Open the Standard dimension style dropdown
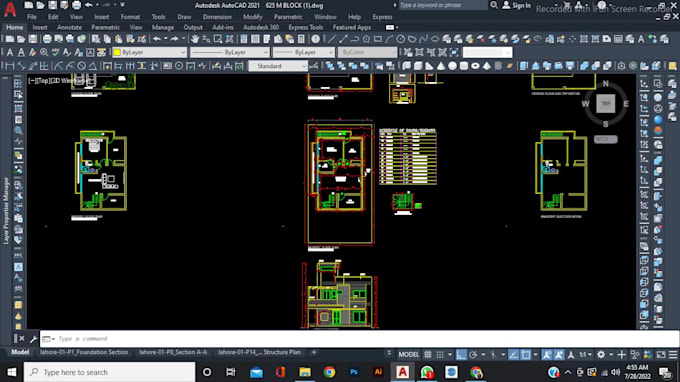680x382 pixels. (278, 66)
